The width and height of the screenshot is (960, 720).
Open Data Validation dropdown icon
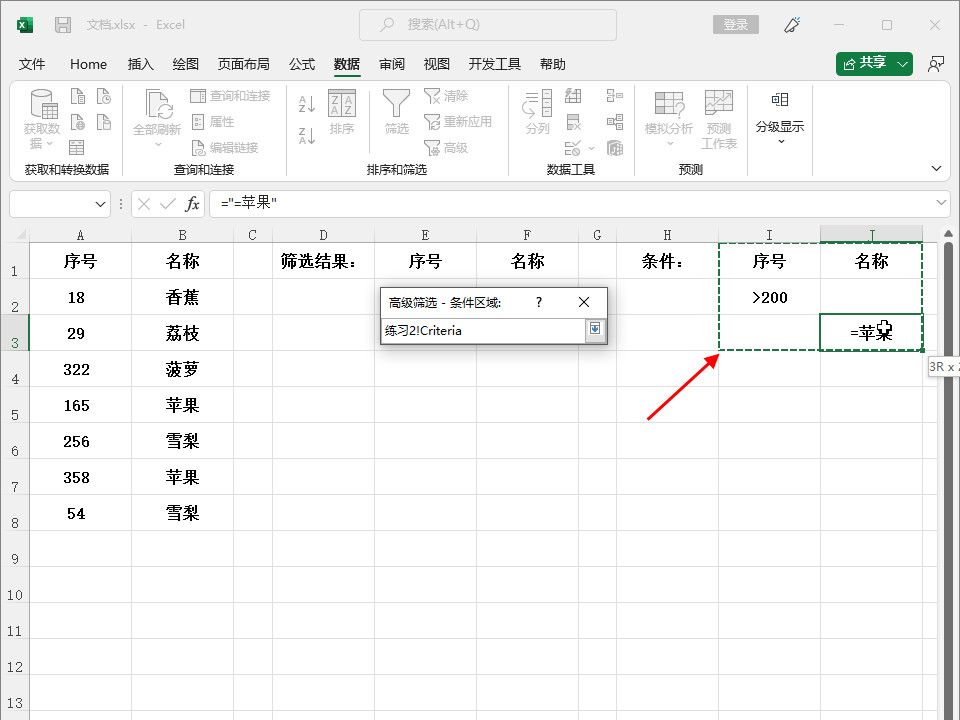(x=579, y=148)
